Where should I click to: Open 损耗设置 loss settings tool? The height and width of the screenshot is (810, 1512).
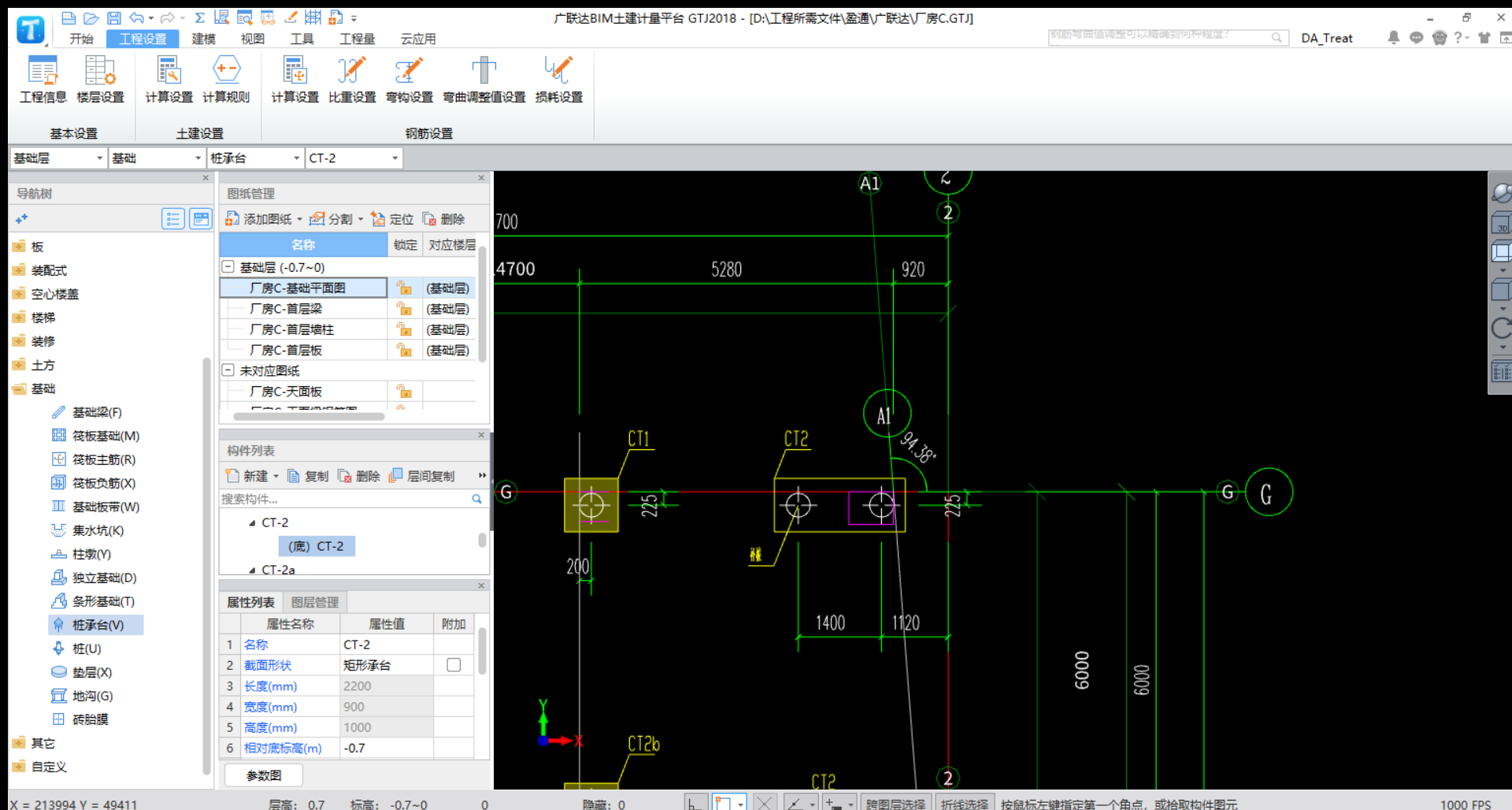(559, 79)
